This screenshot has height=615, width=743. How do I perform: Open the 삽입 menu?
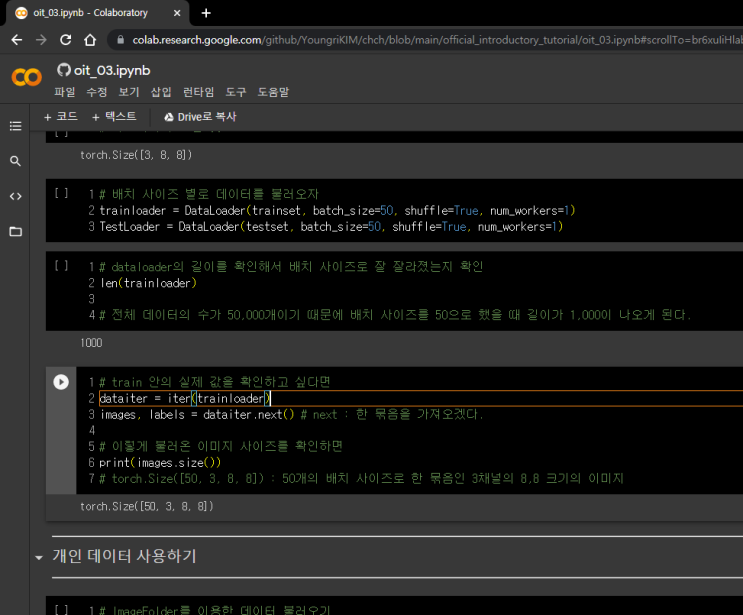point(161,92)
